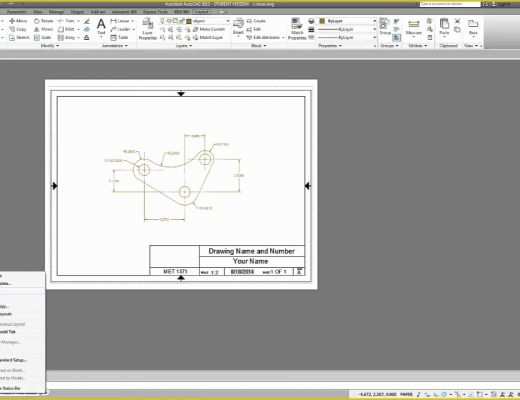Click Edit block button
The image size is (520, 400).
pos(254,29)
